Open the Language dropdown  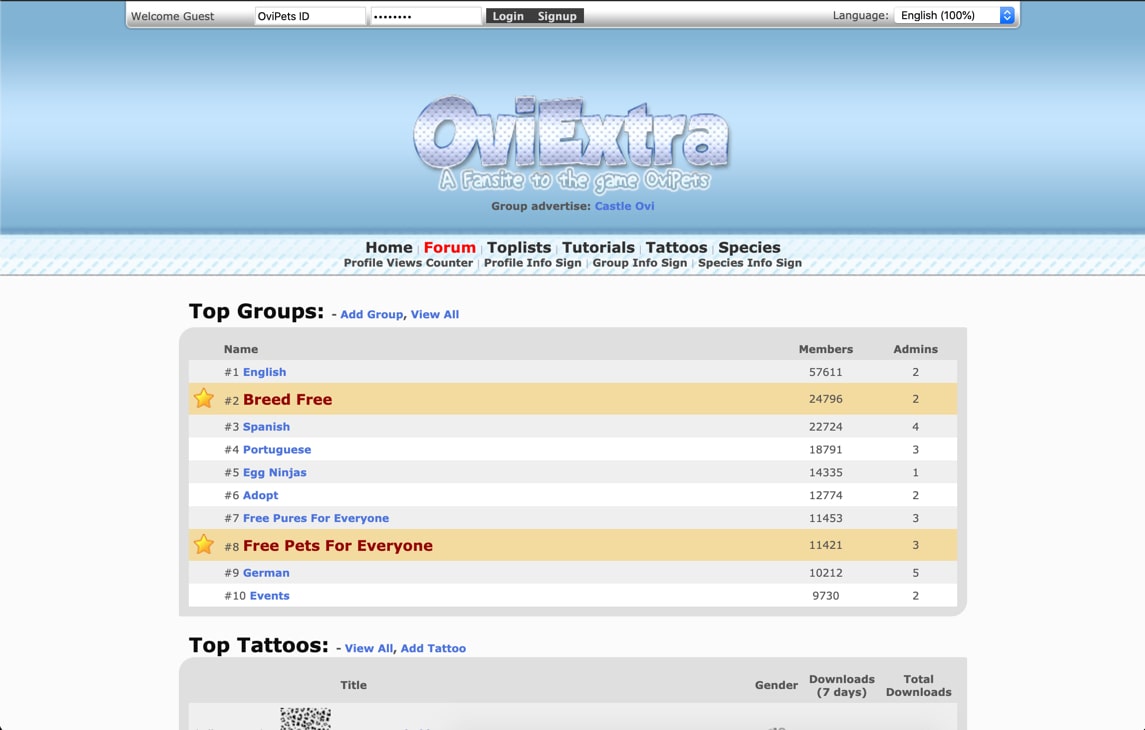point(955,15)
